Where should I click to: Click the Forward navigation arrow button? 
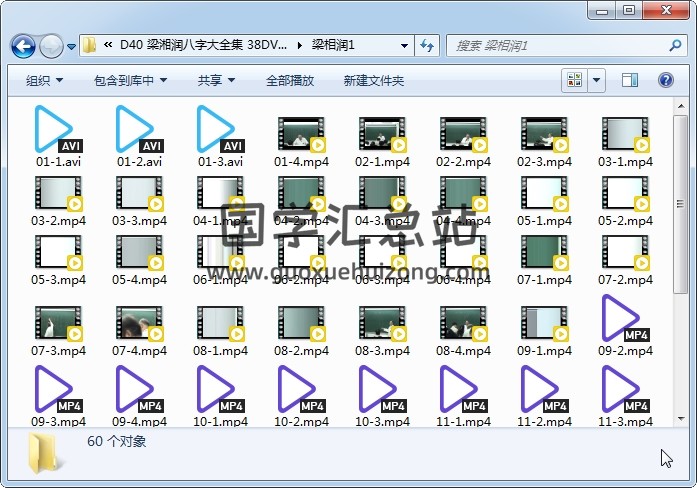[51, 46]
